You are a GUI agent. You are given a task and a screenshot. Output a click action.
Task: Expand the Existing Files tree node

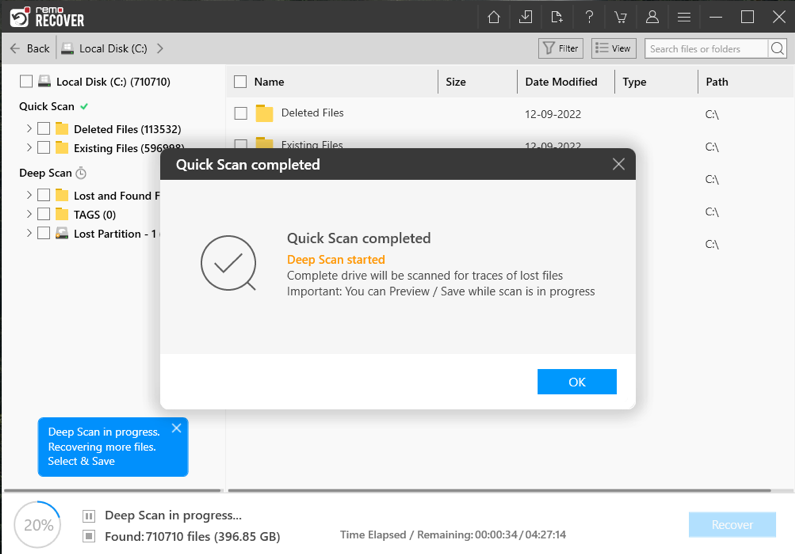pos(29,147)
